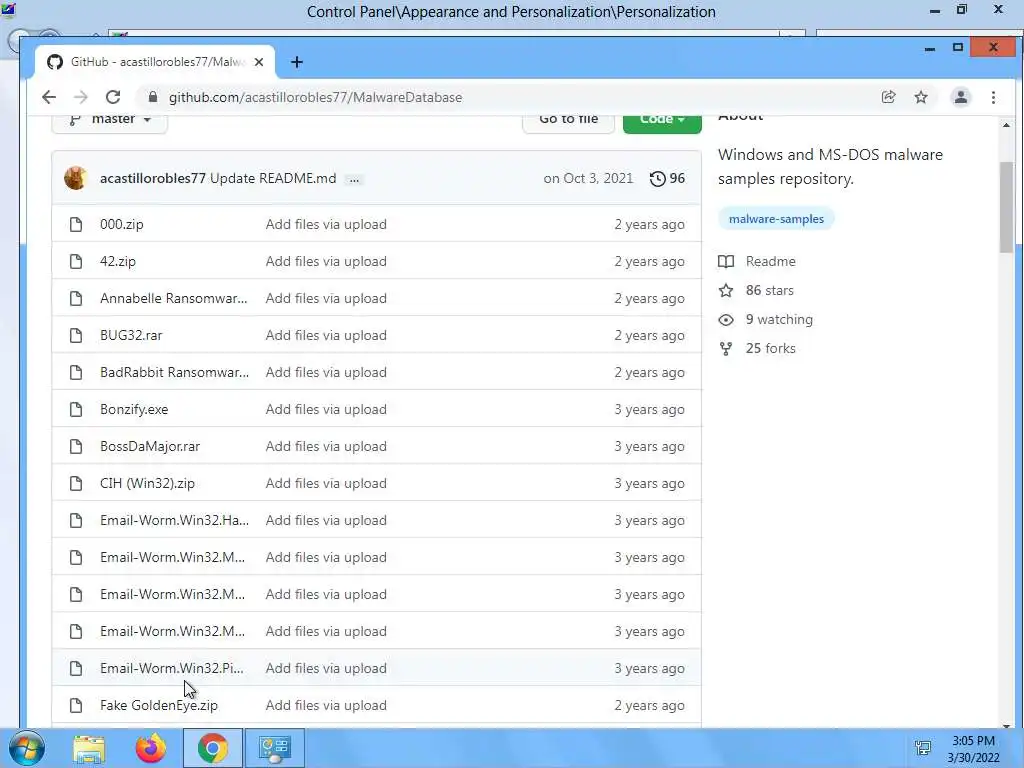
Task: Open the Email-Worm.Win32.Ha... file
Action: click(x=174, y=520)
